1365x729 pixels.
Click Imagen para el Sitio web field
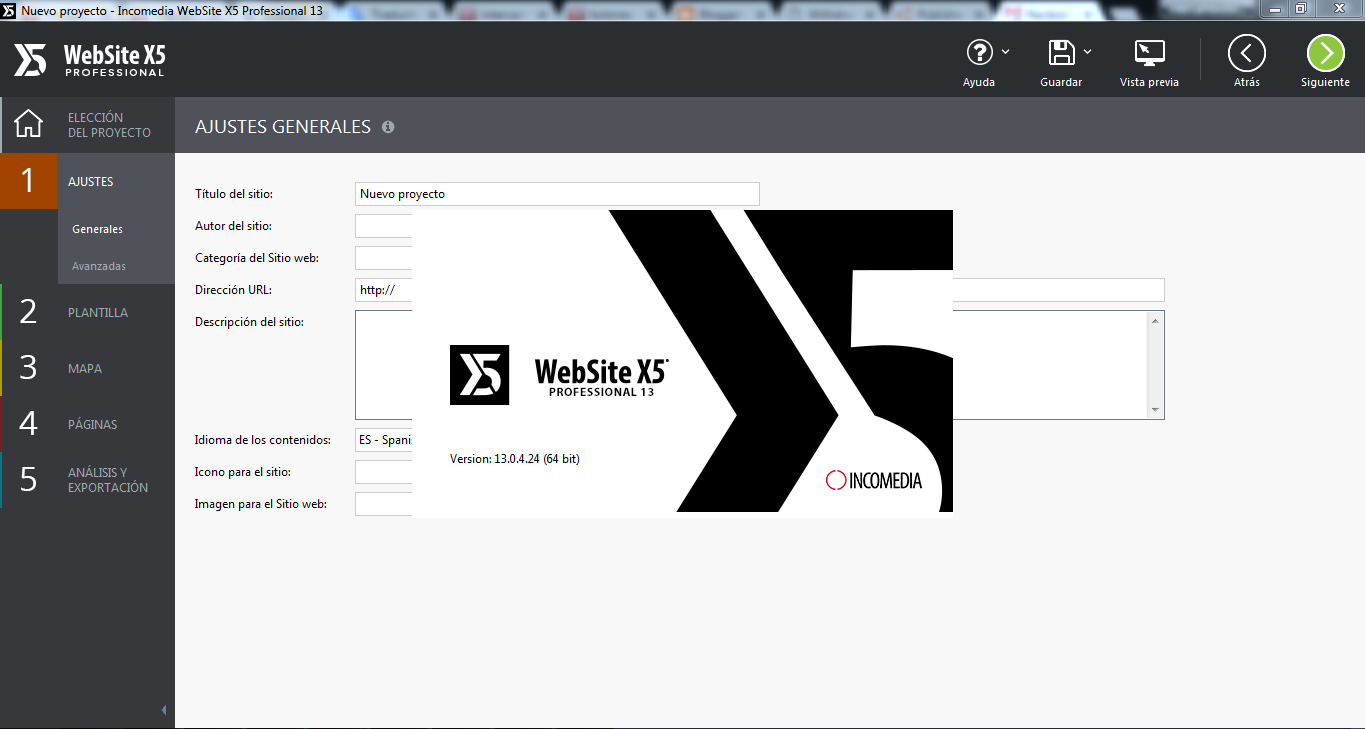[x=384, y=504]
